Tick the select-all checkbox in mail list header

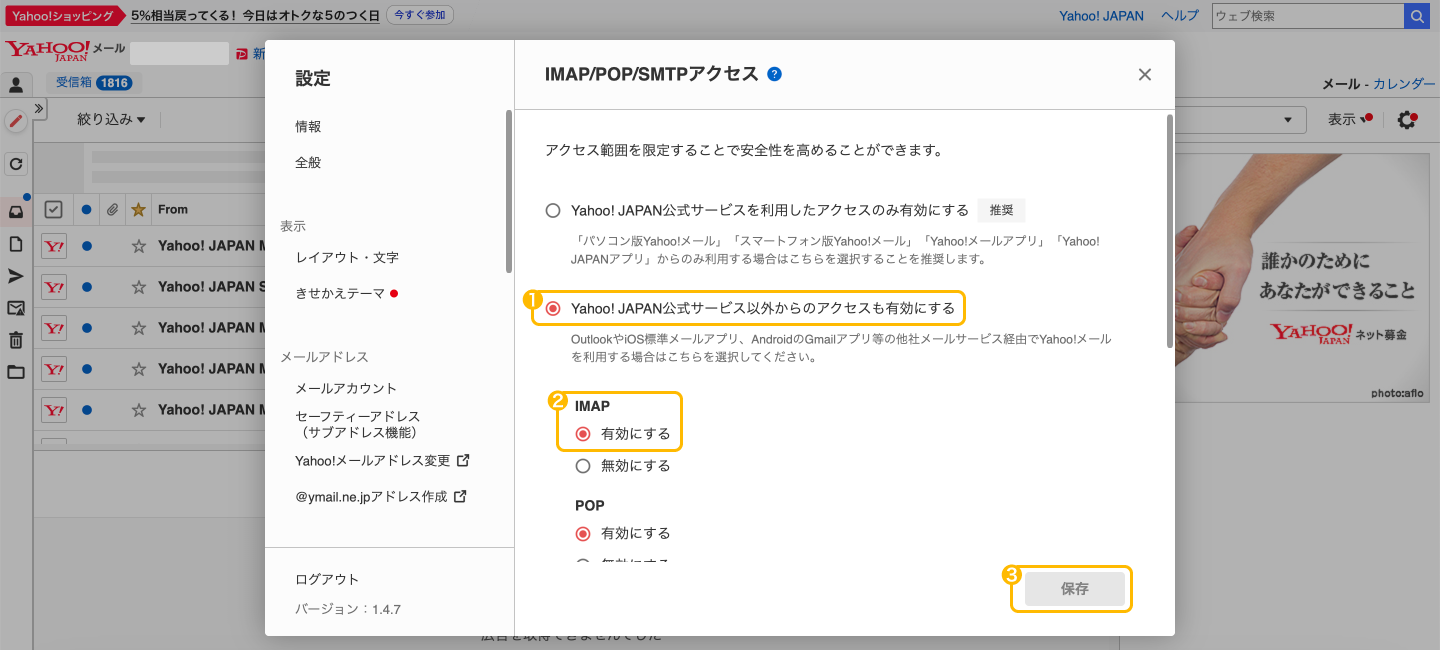click(x=54, y=209)
